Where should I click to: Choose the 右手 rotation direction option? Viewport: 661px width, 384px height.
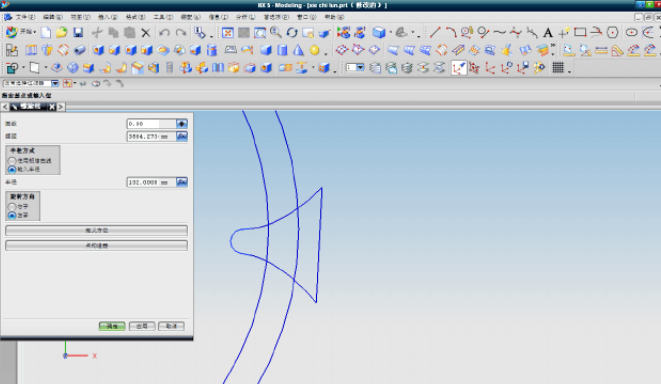point(18,207)
